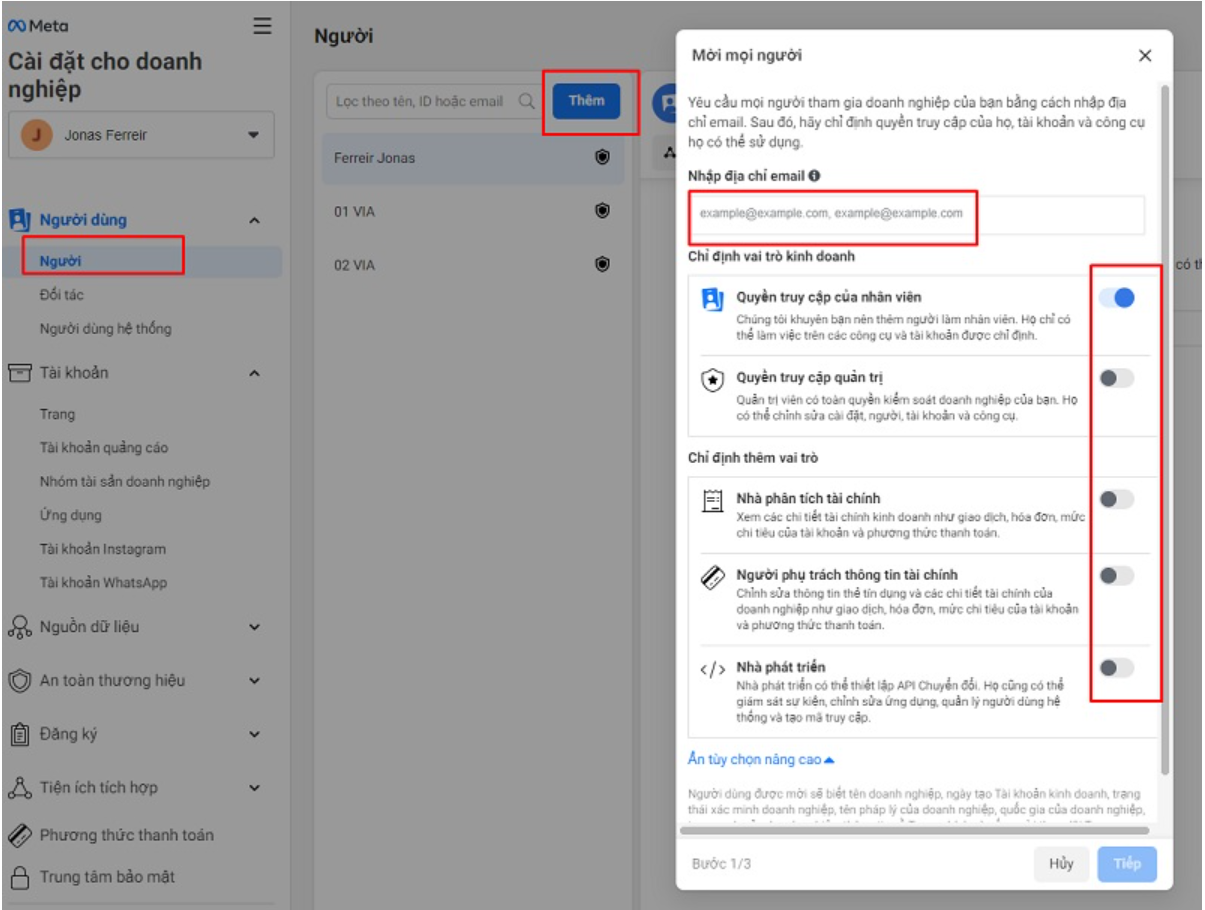
Task: Select Đối tác in the sidebar
Action: coord(62,295)
